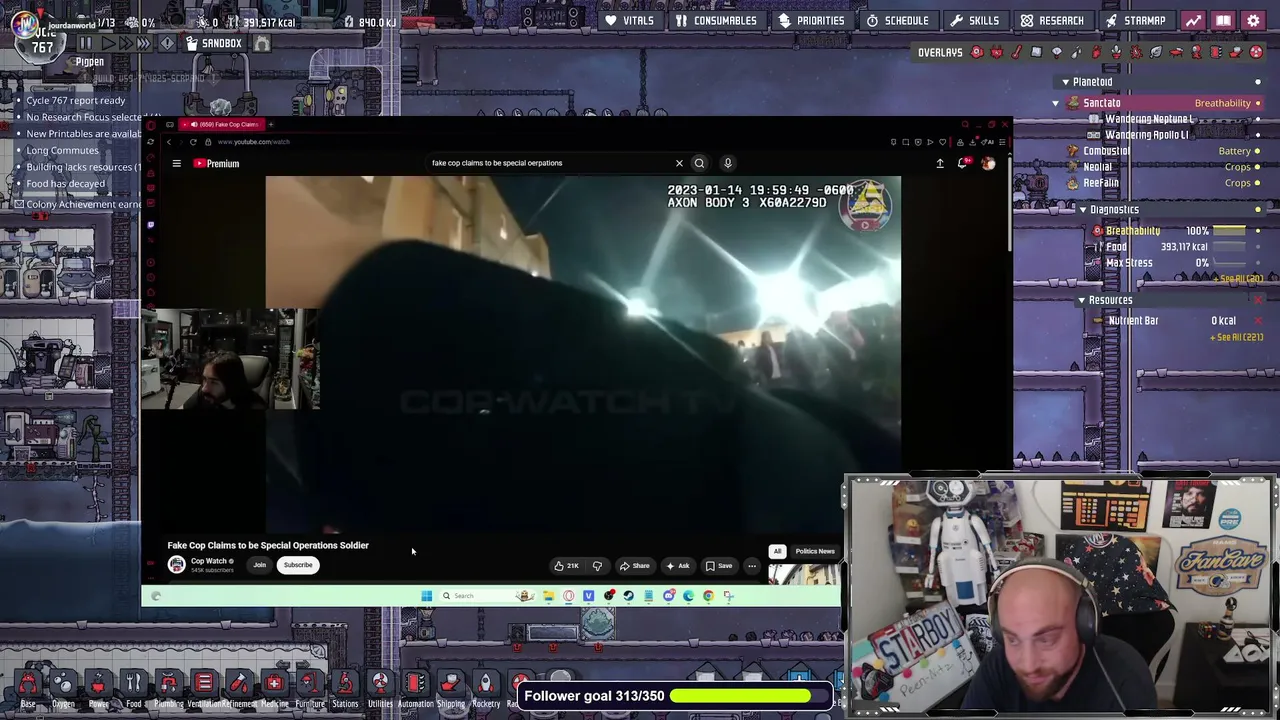Open the Furniture build category
This screenshot has width=1280, height=720.
click(x=310, y=688)
